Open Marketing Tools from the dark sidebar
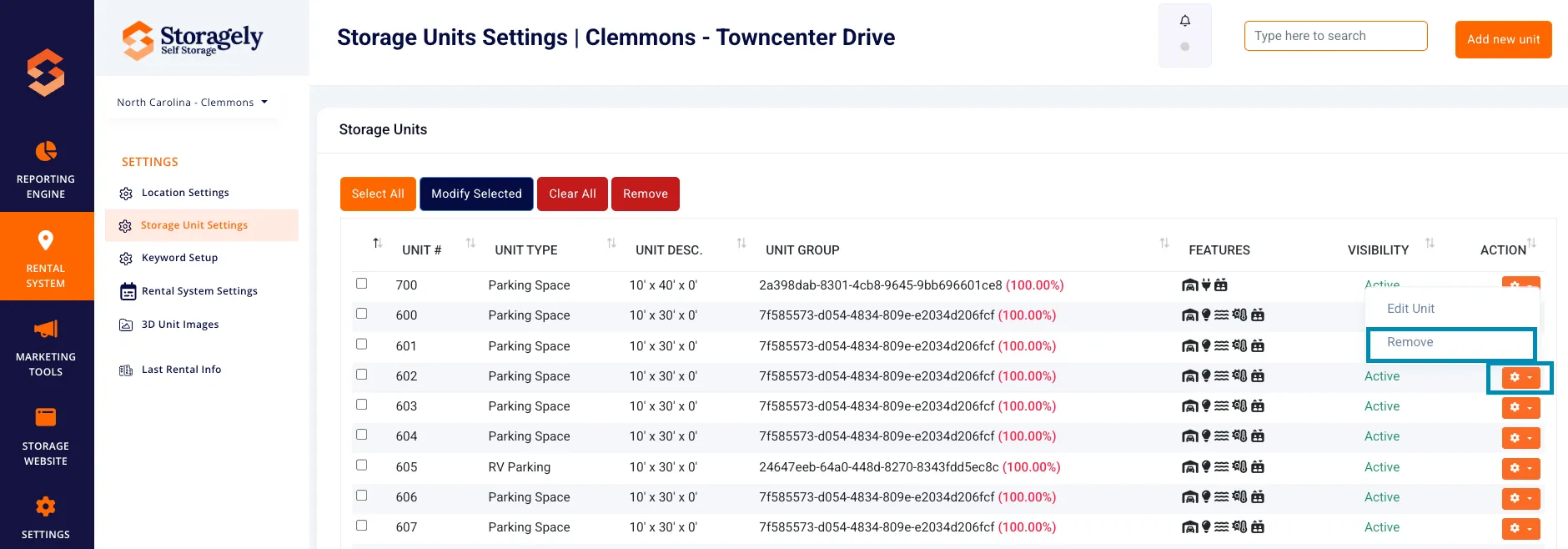 [46, 347]
